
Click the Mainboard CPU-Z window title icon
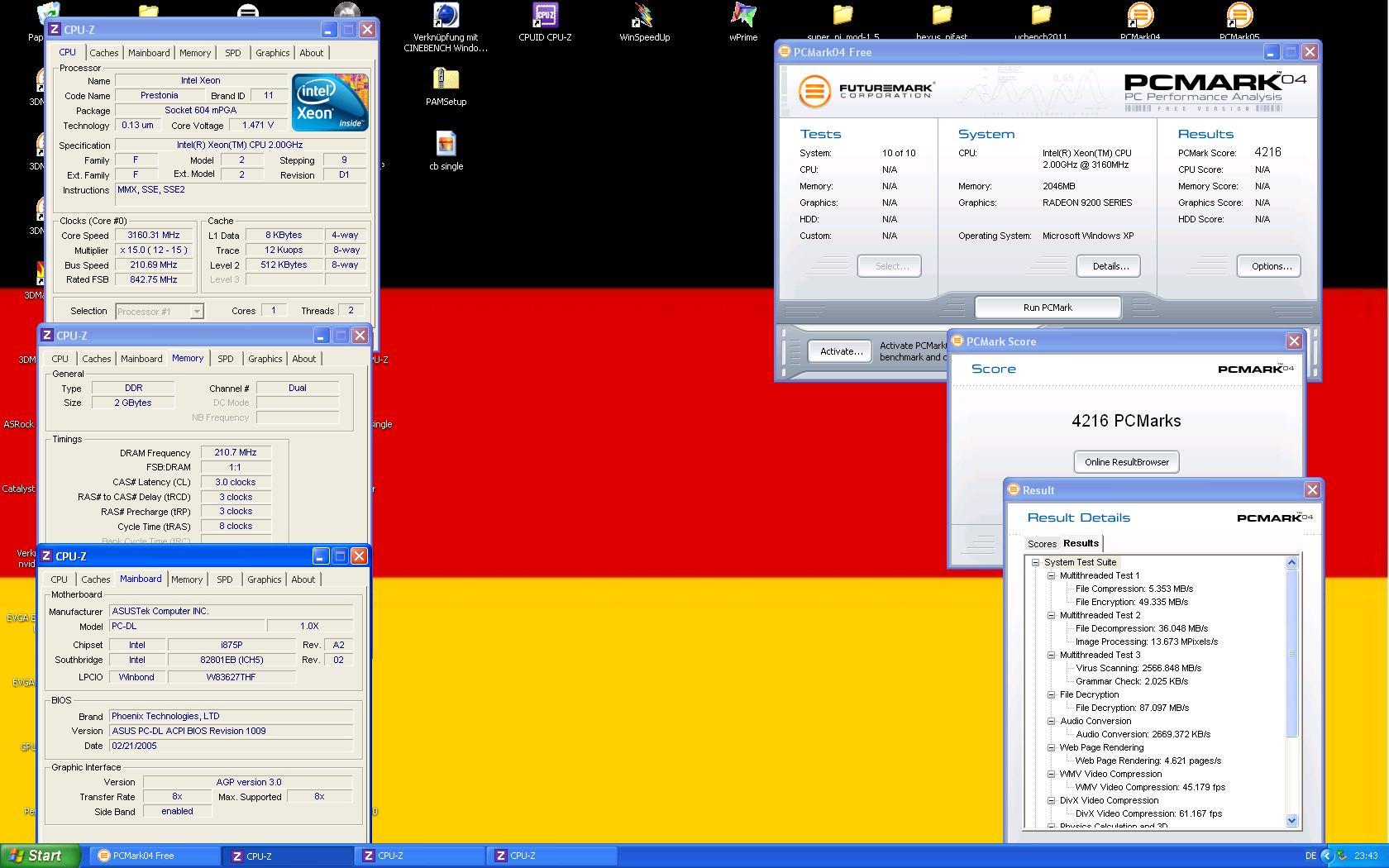[46, 556]
